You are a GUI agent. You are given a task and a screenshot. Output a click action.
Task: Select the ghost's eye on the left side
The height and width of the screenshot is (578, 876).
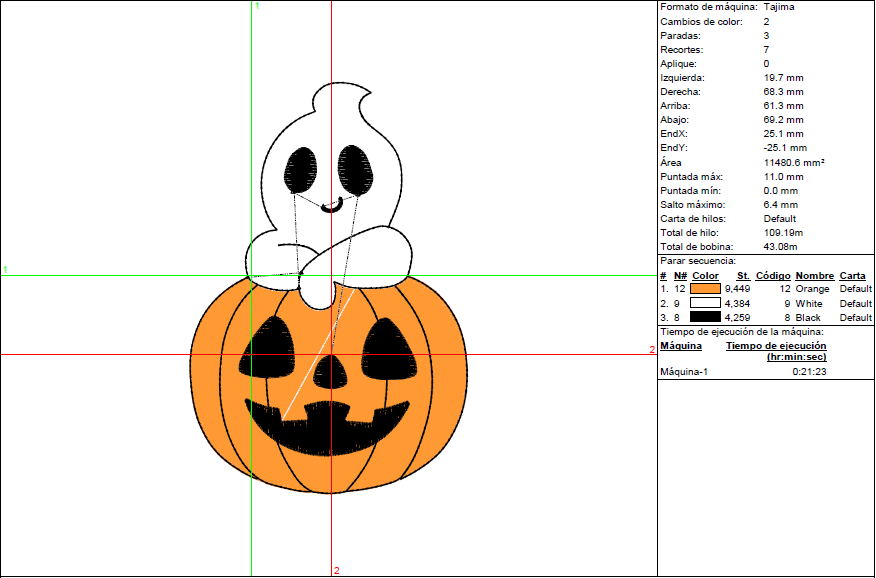(x=302, y=168)
